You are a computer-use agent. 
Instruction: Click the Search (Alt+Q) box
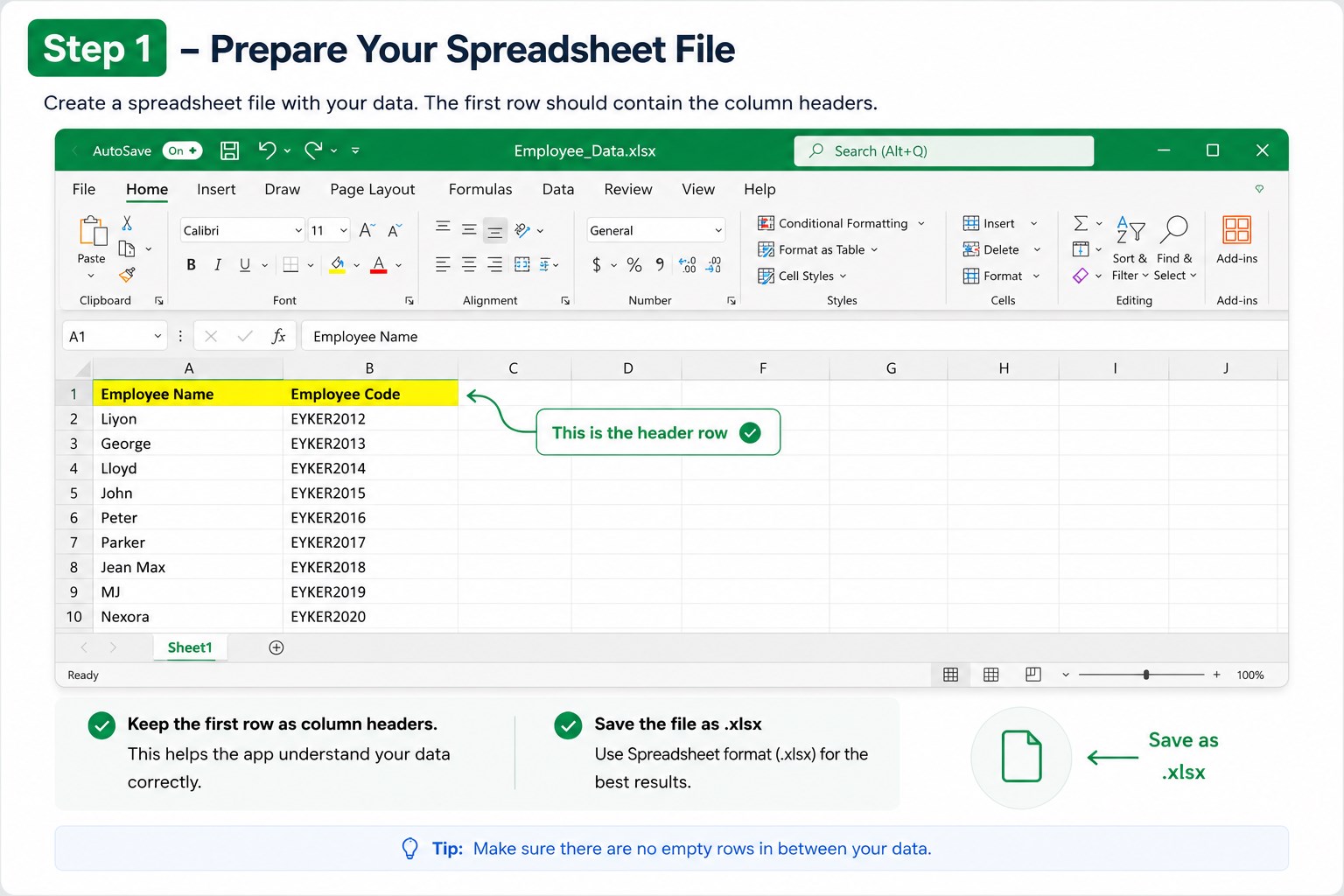944,150
